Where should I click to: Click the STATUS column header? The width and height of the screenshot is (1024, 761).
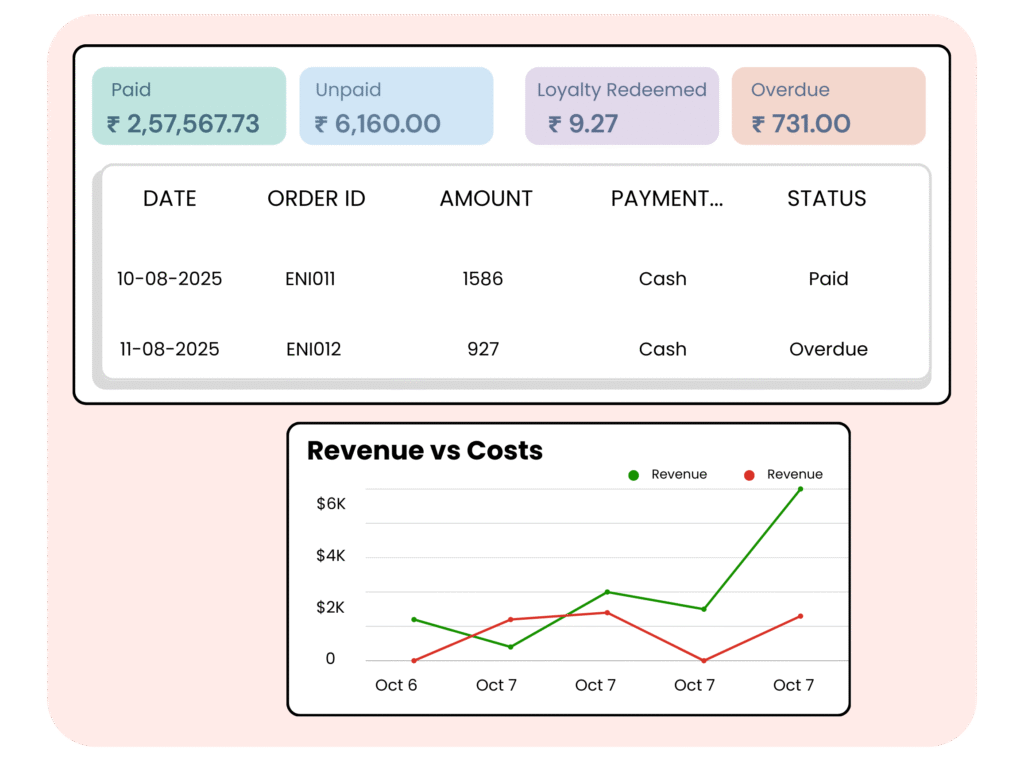(x=827, y=199)
